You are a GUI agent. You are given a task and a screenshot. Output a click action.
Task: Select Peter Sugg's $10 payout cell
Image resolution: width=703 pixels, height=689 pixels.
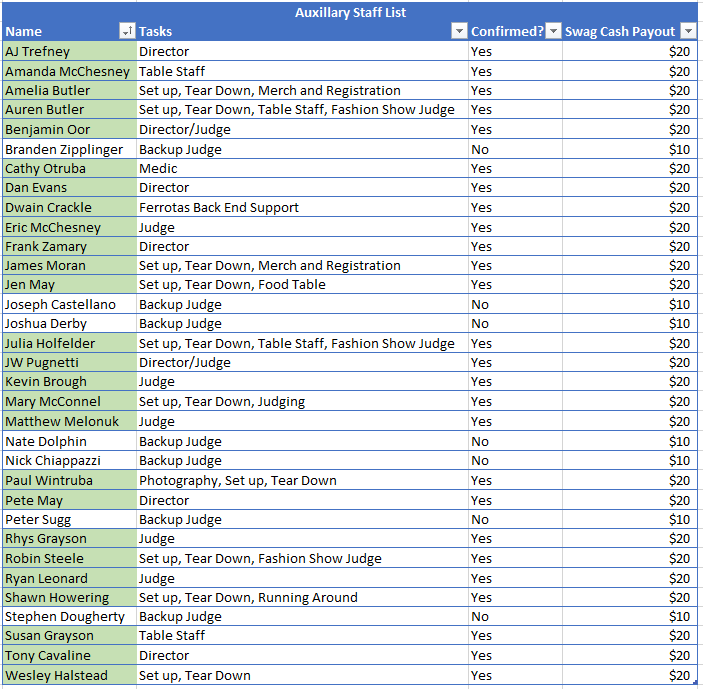point(630,519)
